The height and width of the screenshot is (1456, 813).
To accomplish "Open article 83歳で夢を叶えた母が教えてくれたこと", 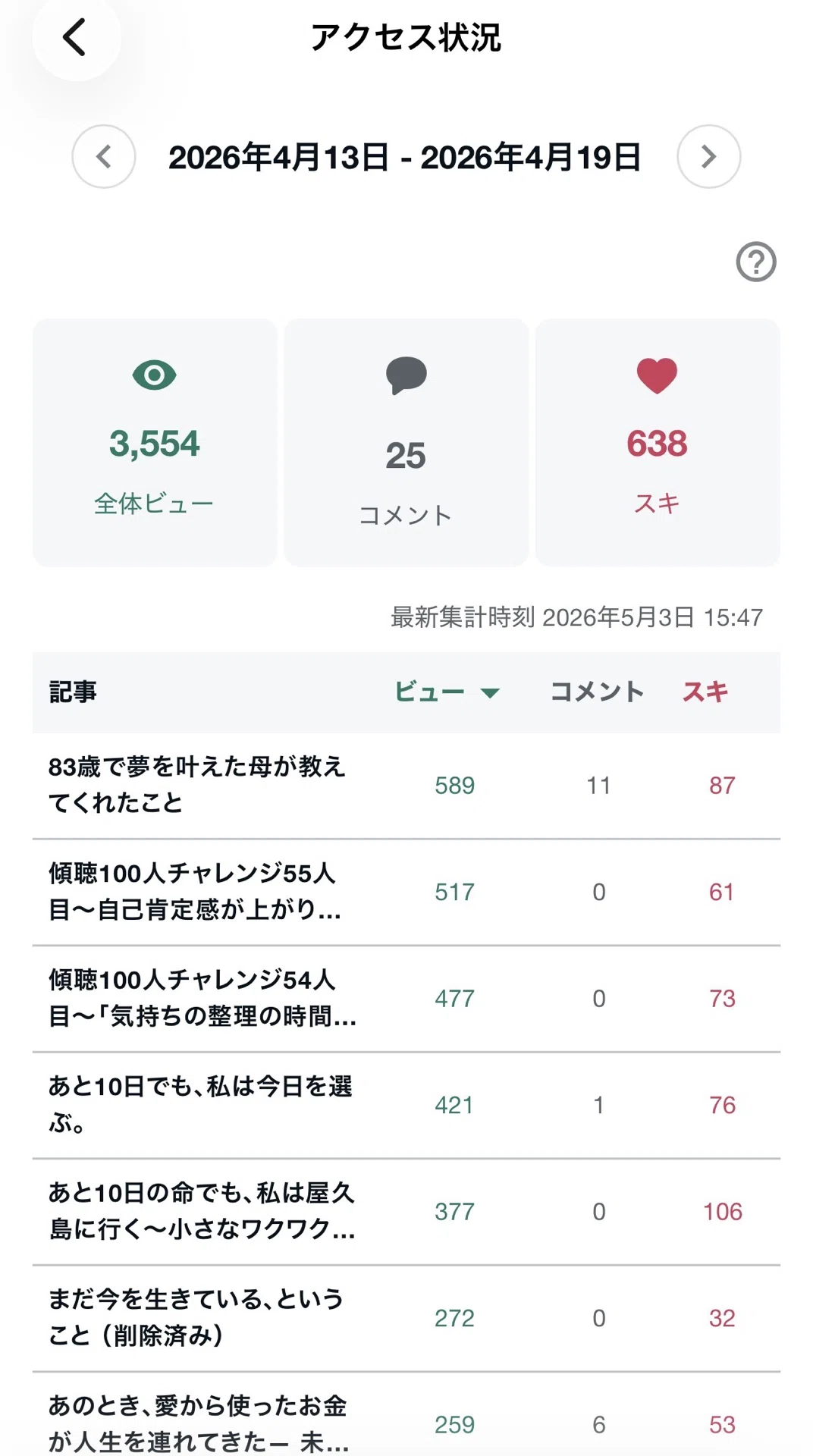I will 406,786.
